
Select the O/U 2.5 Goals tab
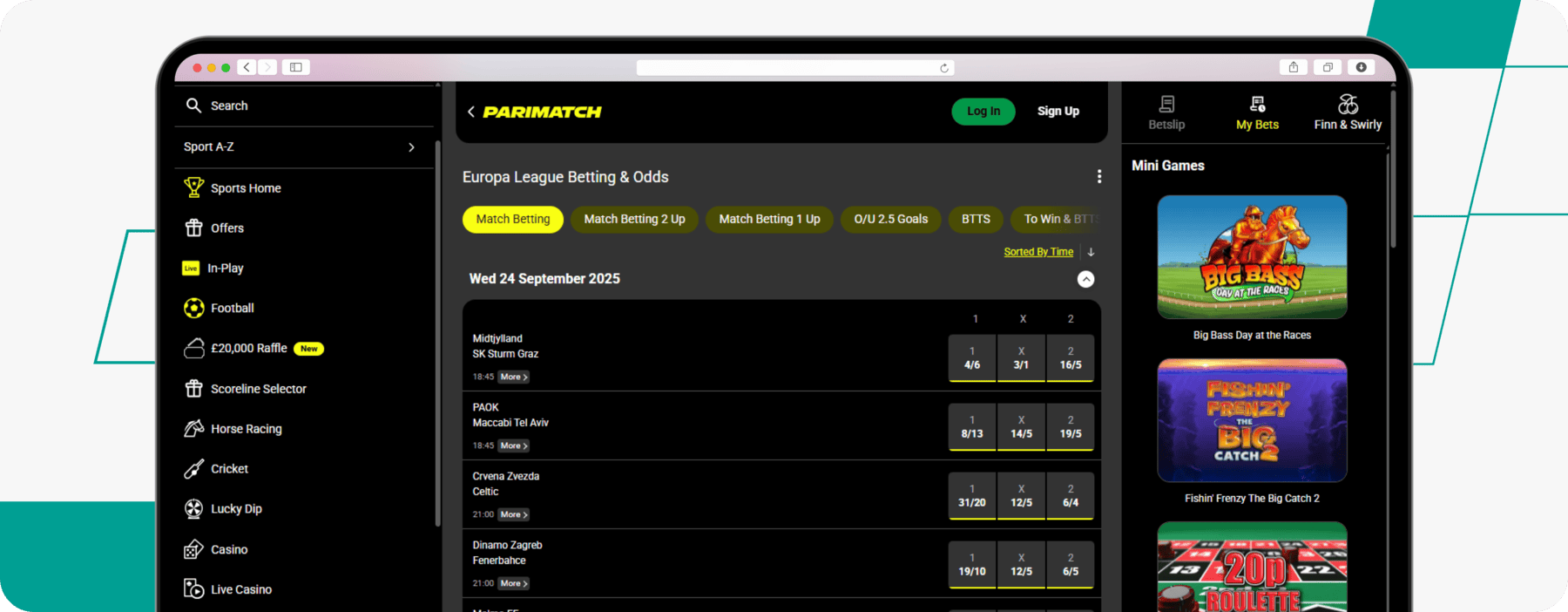[891, 219]
